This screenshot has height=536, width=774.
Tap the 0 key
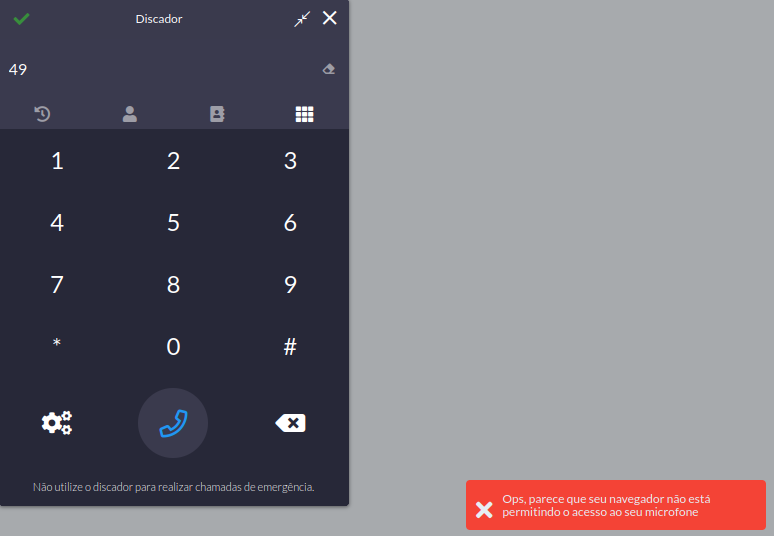173,346
